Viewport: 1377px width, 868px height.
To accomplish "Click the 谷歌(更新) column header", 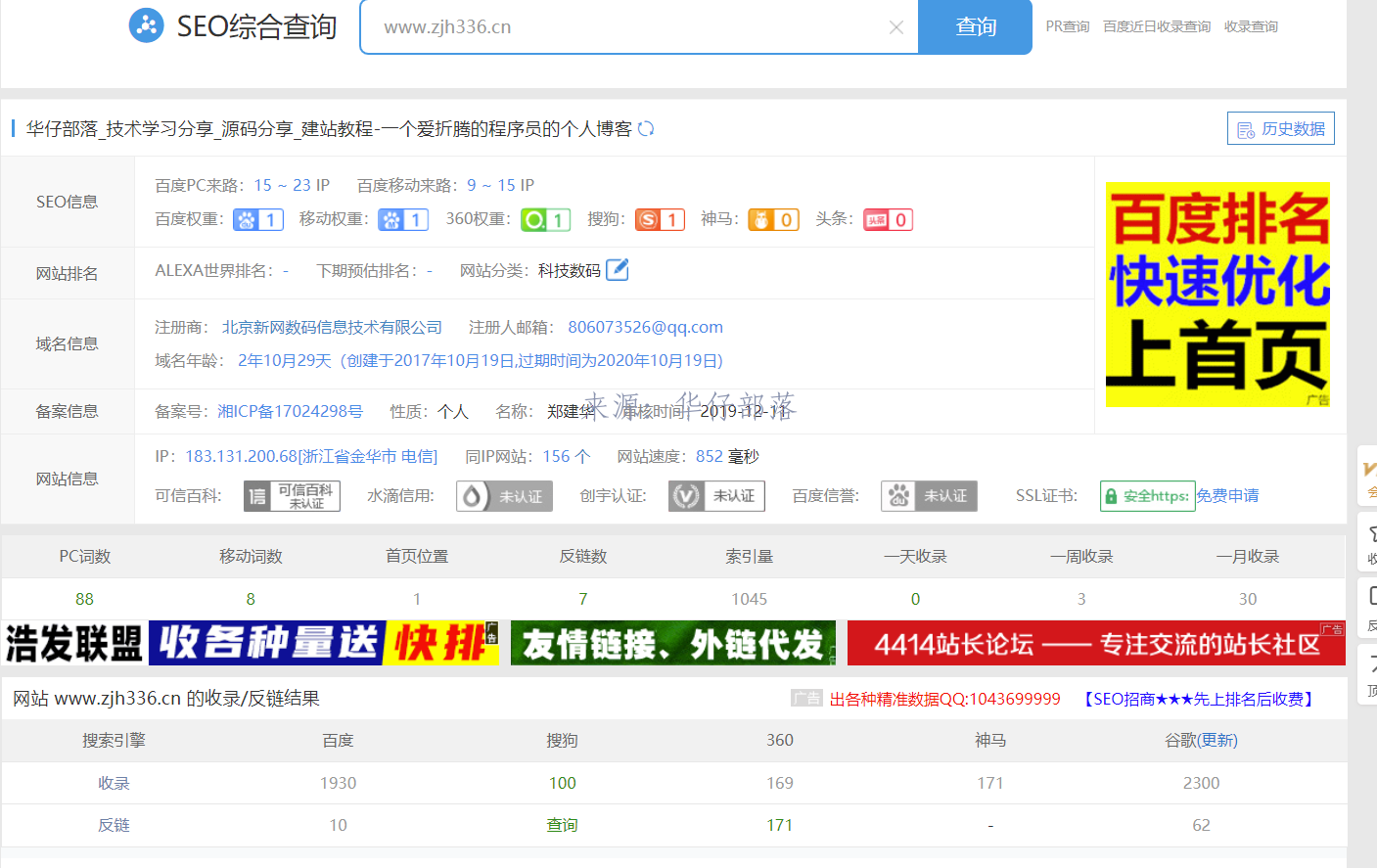I will point(1201,741).
